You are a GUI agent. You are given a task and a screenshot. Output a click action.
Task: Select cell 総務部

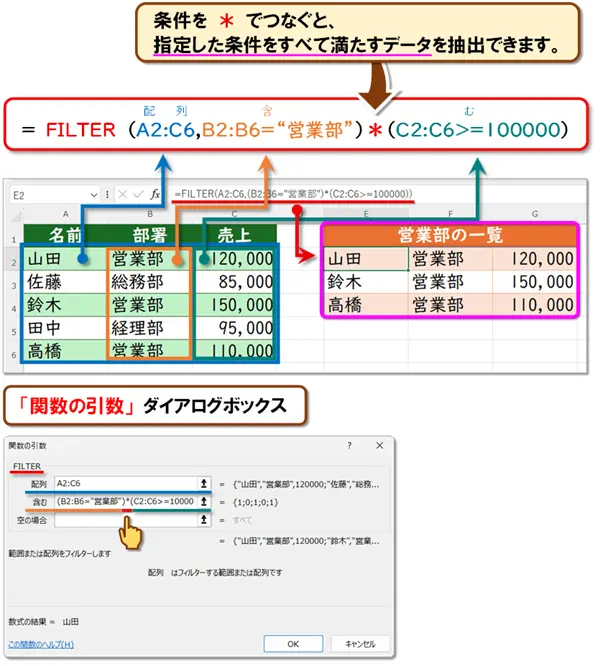point(149,282)
